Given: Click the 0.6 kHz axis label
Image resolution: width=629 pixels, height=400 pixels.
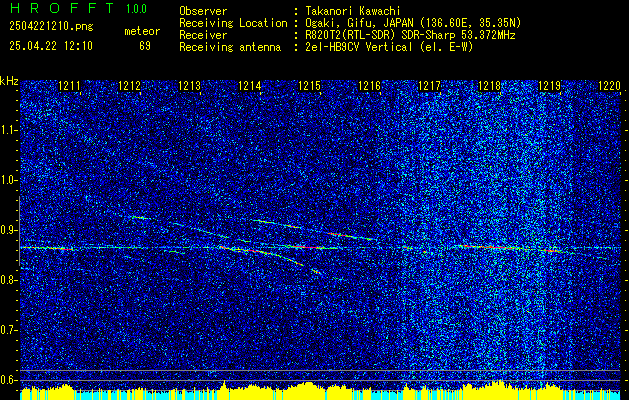Looking at the screenshot, I should (x=9, y=380).
